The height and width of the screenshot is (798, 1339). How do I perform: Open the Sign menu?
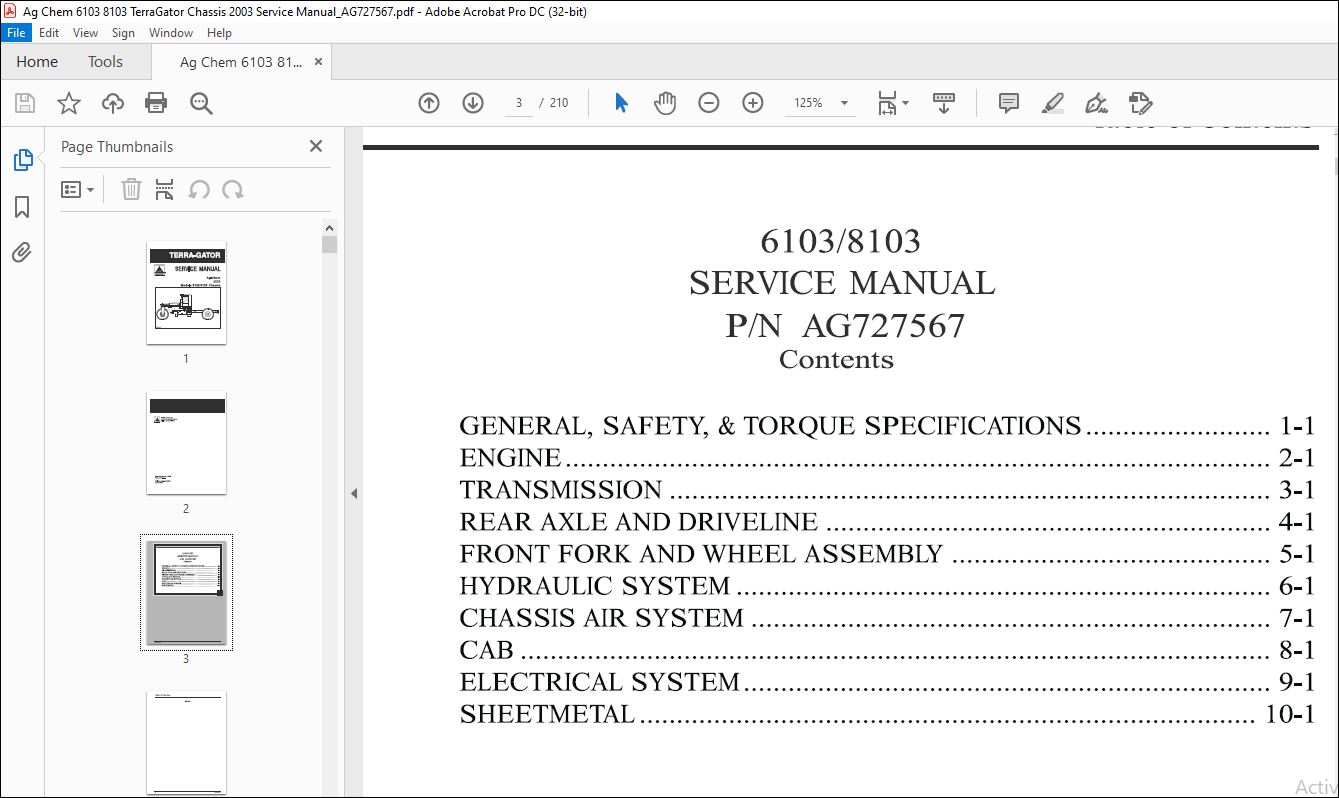coord(123,33)
